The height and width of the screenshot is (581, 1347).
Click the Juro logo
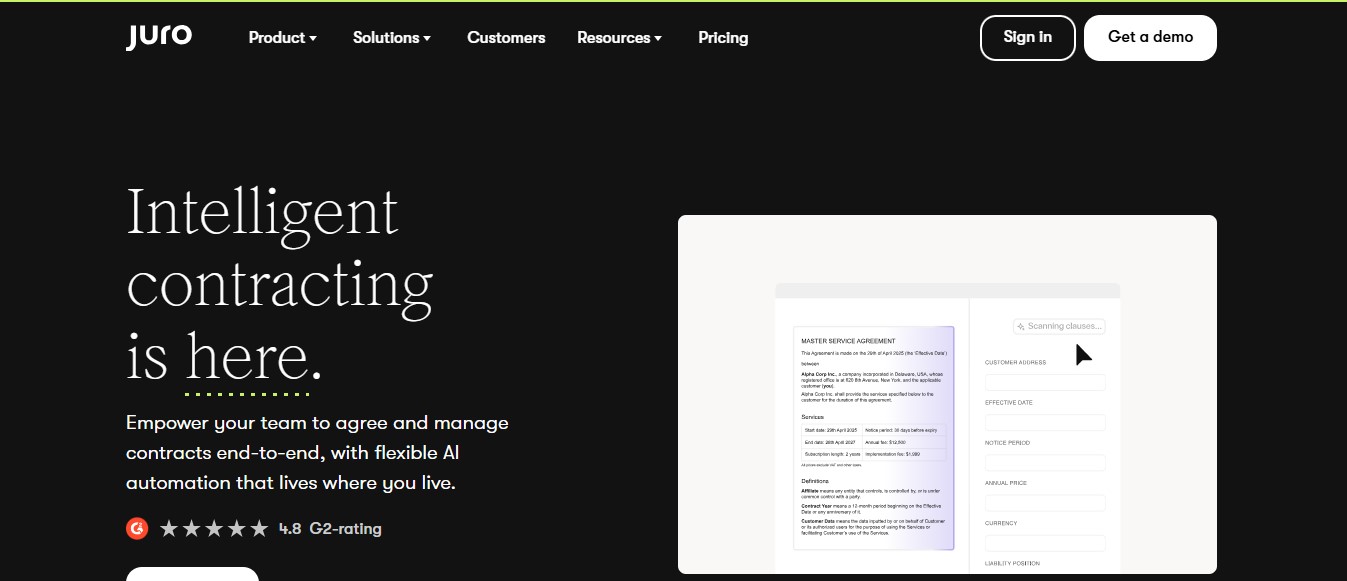pyautogui.click(x=159, y=37)
